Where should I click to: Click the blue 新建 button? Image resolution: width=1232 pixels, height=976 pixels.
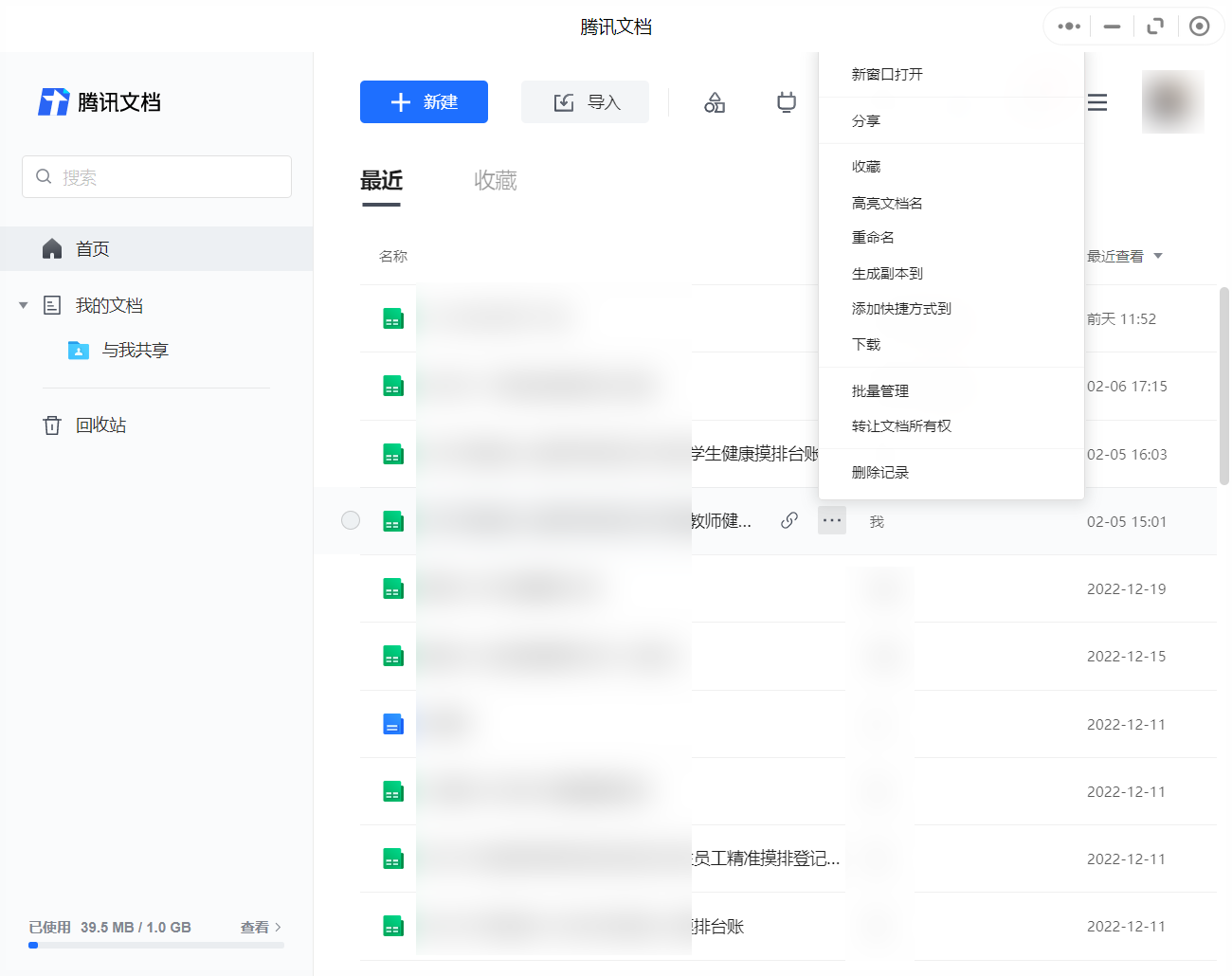[424, 101]
